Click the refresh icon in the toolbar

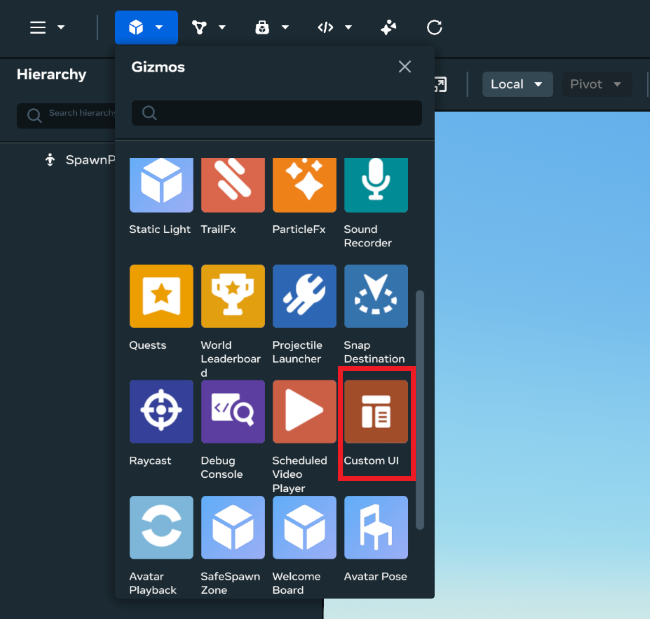(434, 27)
